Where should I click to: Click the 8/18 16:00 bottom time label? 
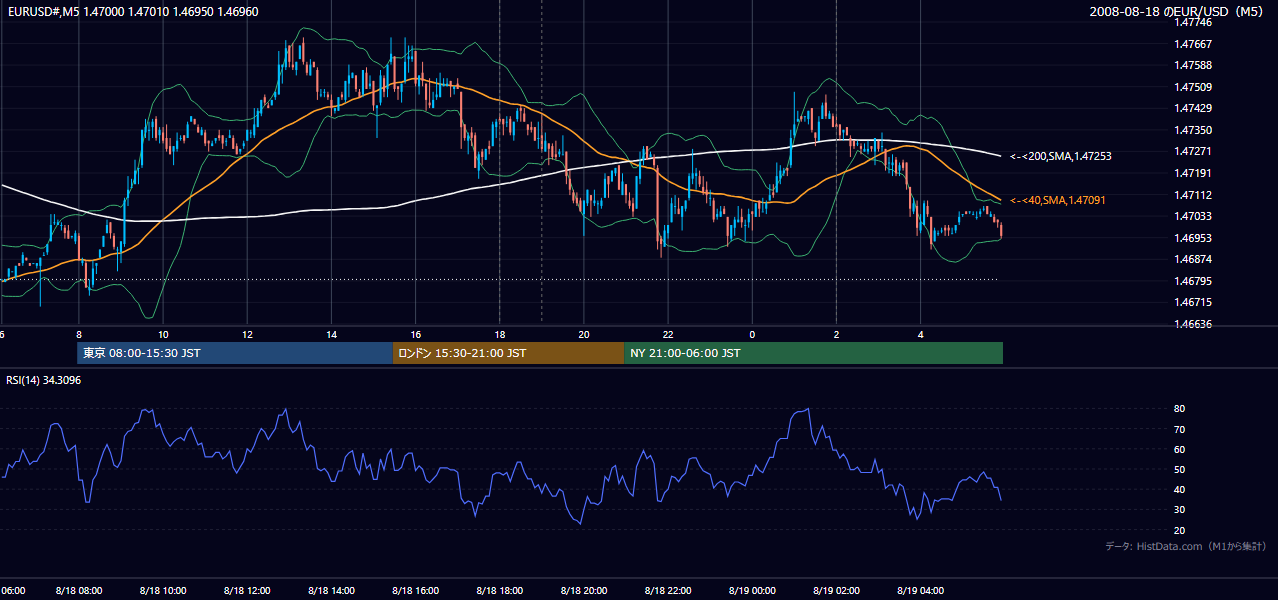tap(415, 591)
